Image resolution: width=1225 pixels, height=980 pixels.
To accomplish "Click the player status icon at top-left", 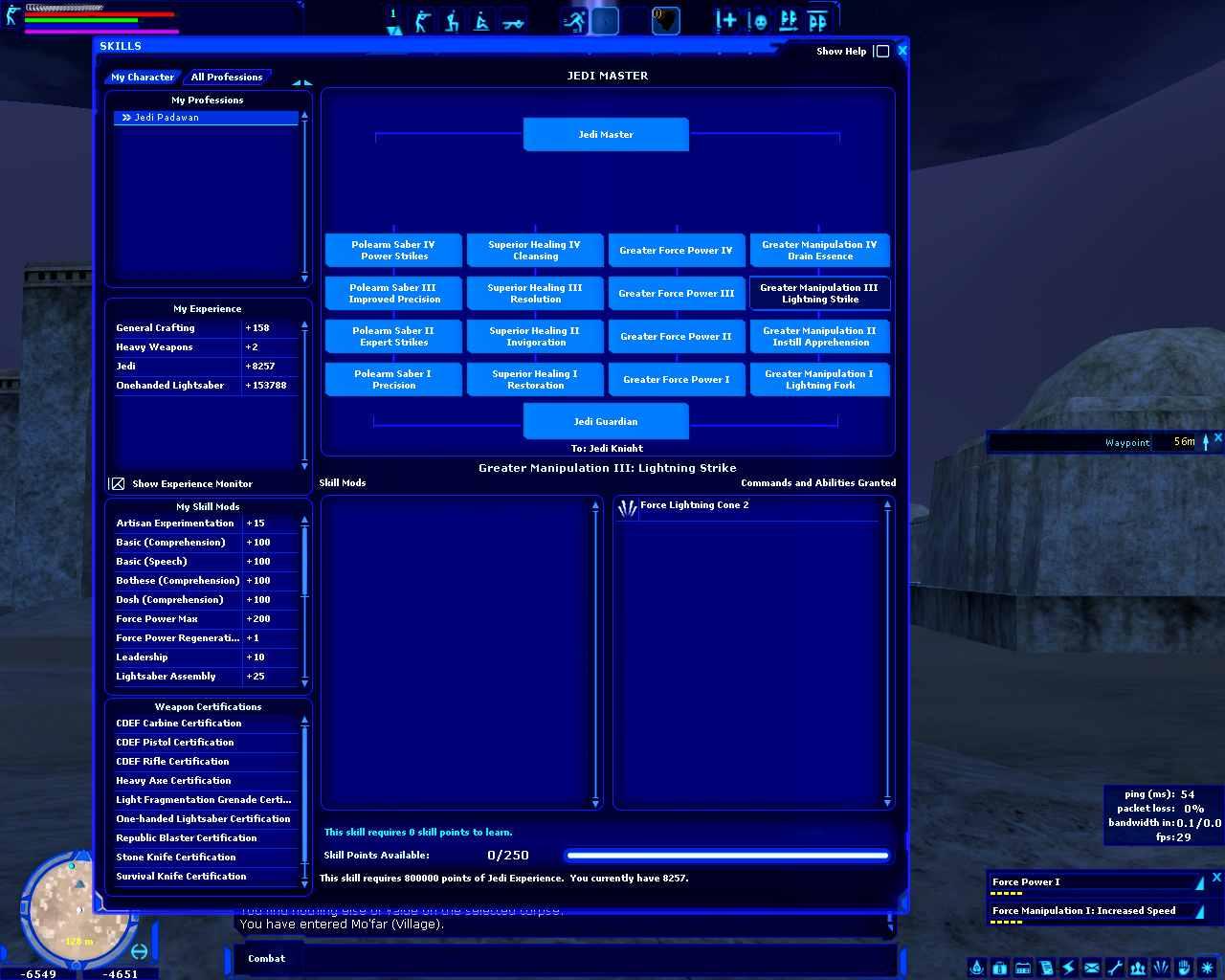I will pos(12,15).
